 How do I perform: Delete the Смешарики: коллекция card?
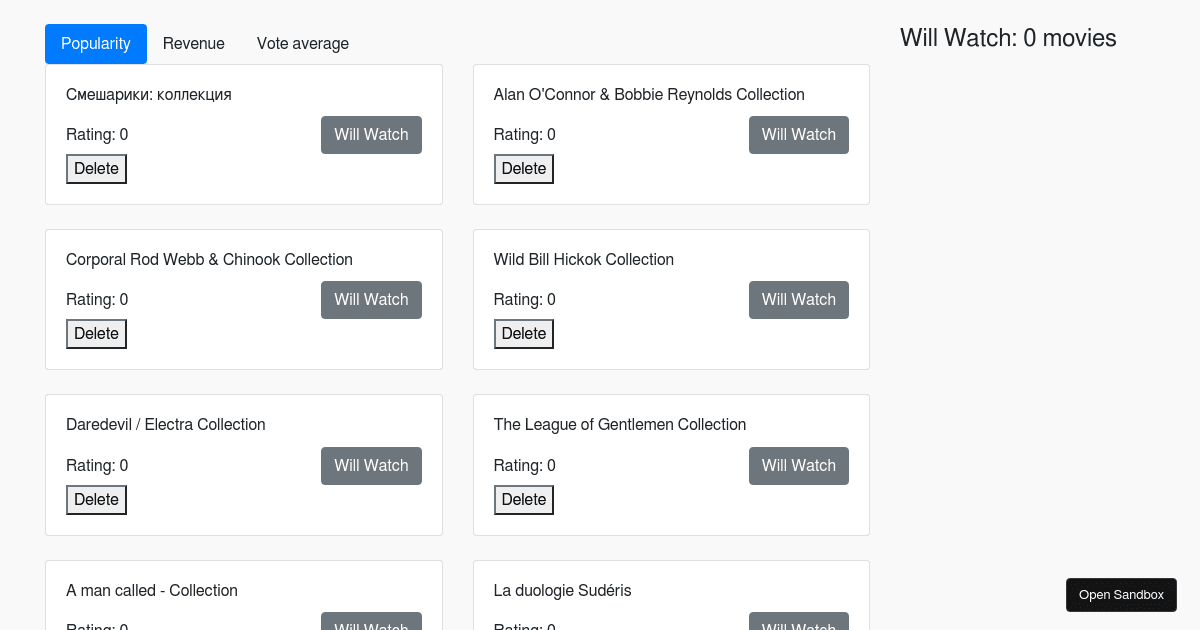pyautogui.click(x=96, y=169)
